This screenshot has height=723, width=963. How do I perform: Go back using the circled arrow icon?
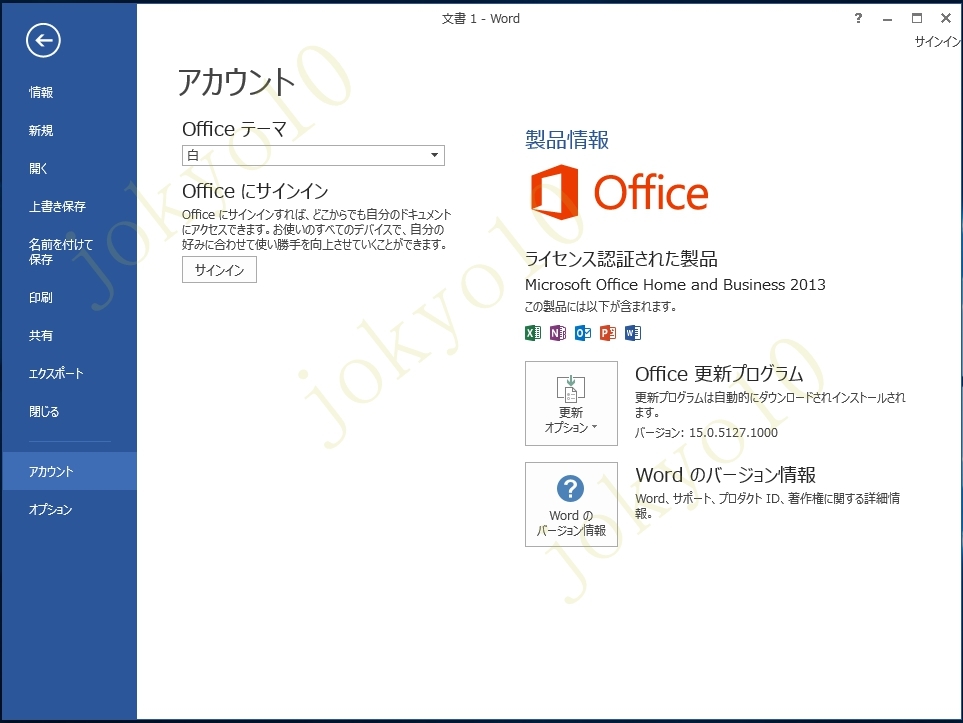click(43, 41)
